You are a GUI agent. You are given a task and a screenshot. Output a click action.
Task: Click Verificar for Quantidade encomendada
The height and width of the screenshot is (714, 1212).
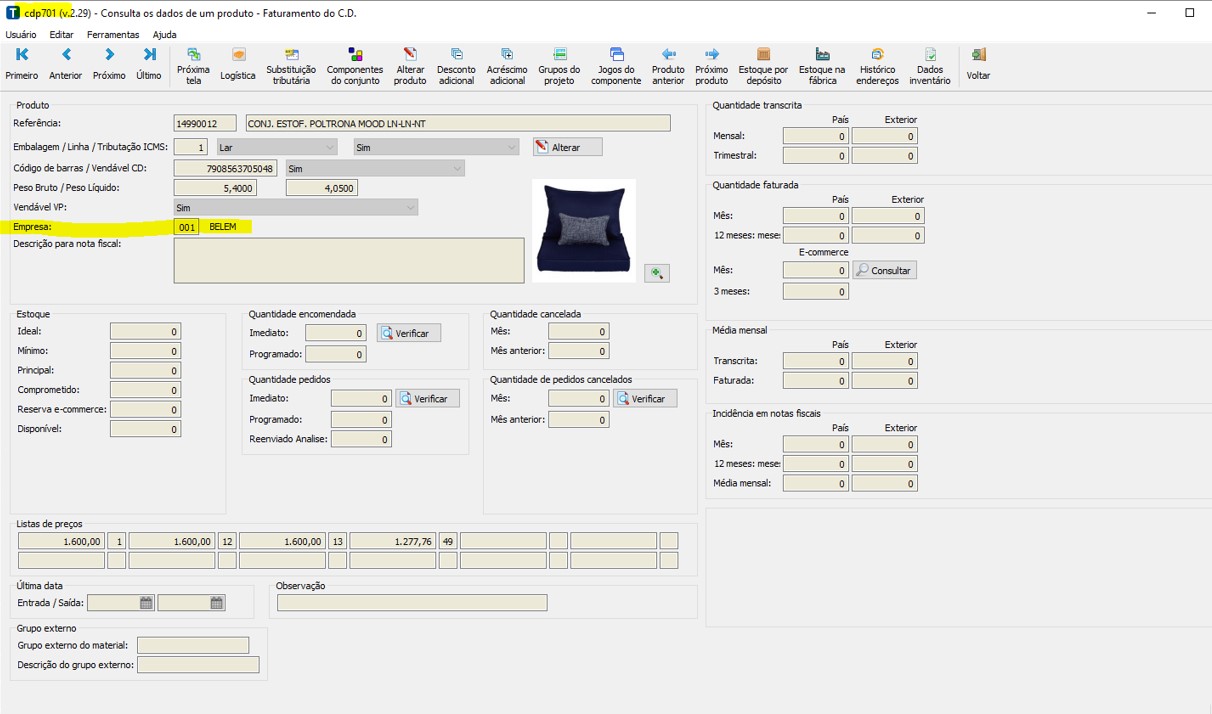[408, 333]
